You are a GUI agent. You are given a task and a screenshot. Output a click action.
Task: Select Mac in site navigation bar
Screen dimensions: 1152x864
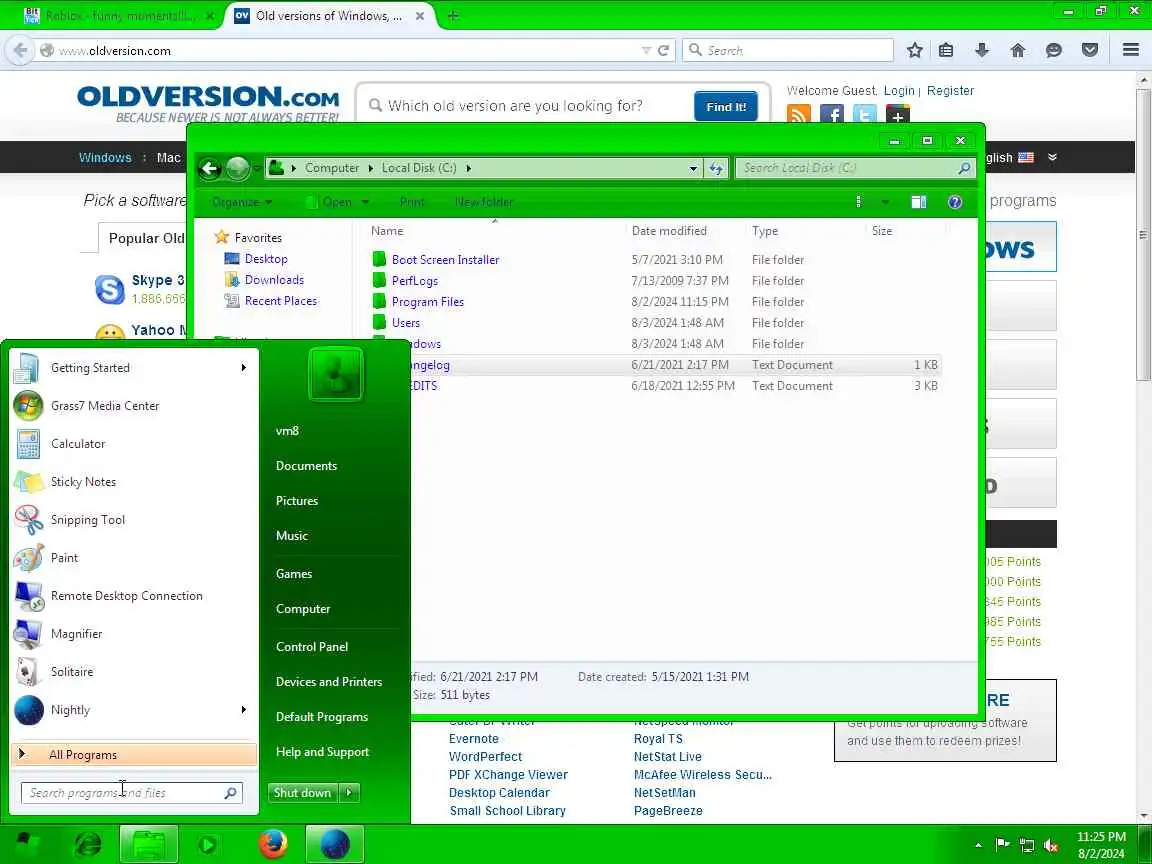coord(168,157)
